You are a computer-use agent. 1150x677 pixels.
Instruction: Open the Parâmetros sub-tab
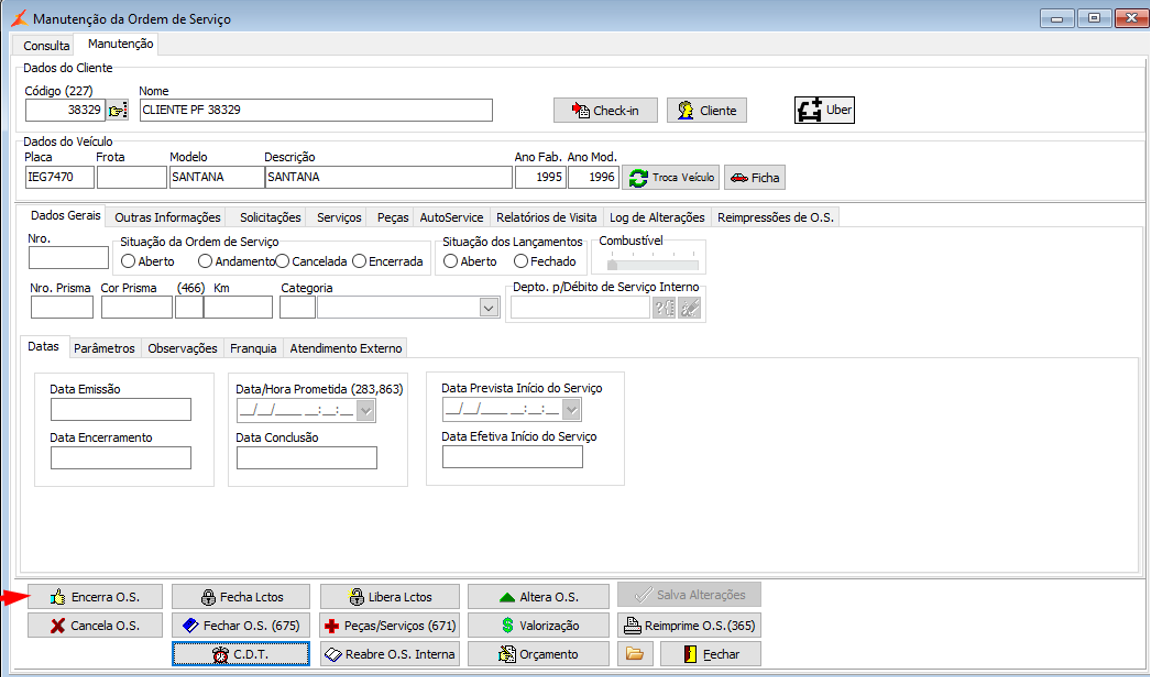(104, 348)
